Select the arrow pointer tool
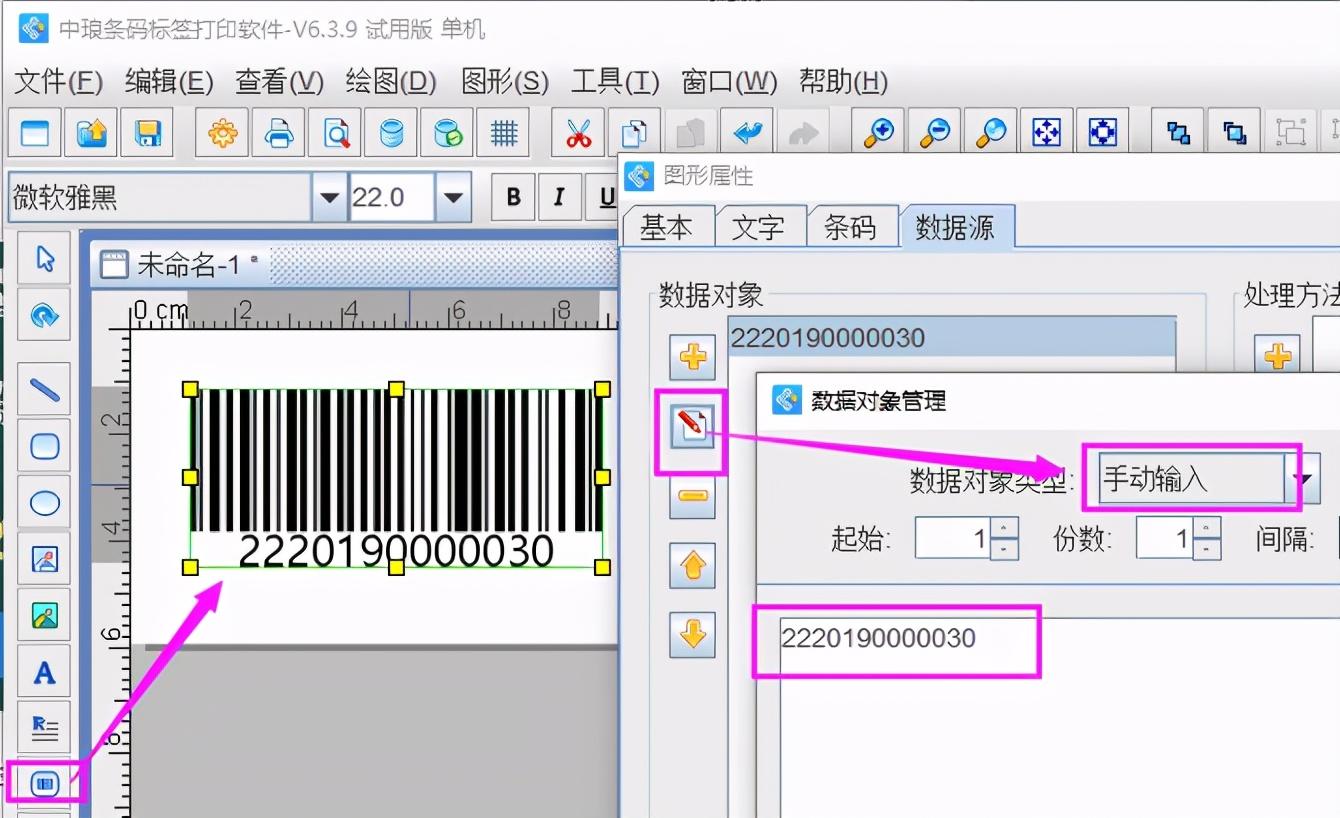1340x818 pixels. click(44, 259)
